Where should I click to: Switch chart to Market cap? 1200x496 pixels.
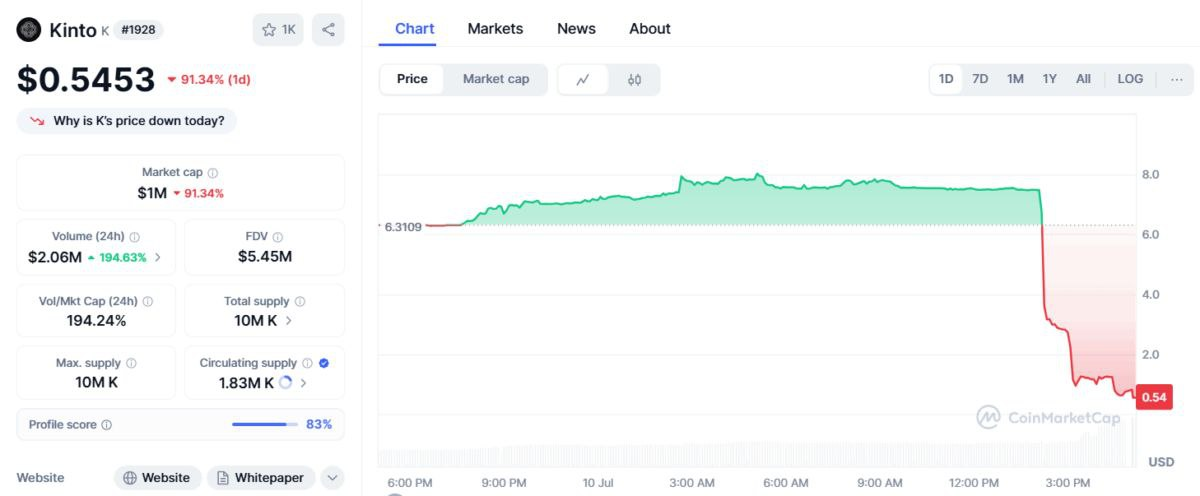pos(496,79)
